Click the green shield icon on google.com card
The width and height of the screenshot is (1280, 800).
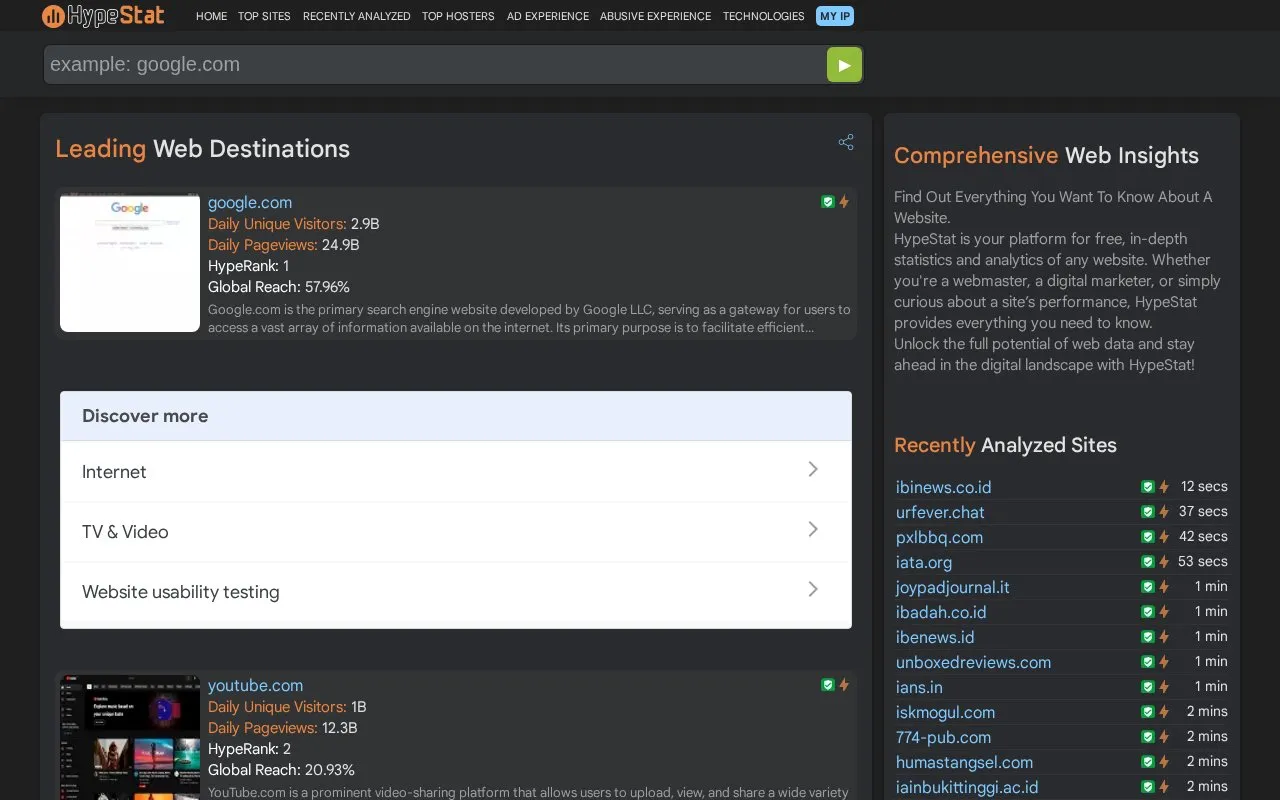[x=828, y=202]
